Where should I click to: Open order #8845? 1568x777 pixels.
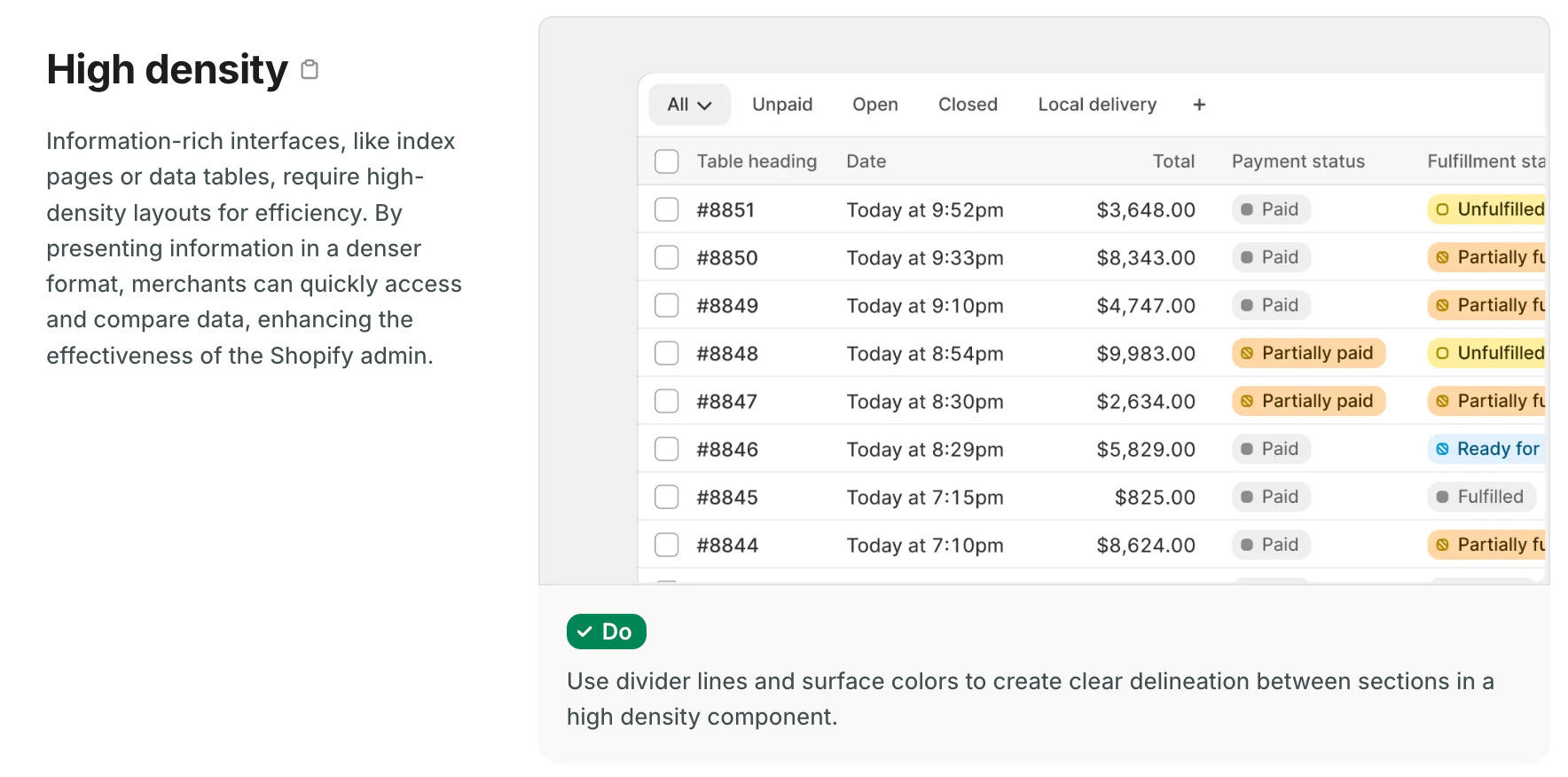tap(727, 498)
